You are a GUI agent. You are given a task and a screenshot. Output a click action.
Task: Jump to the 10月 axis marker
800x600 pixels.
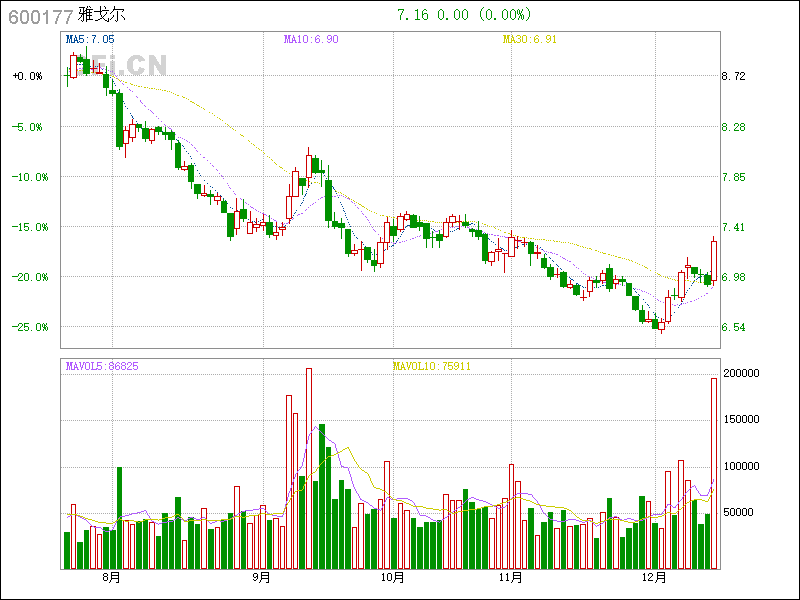[x=393, y=578]
